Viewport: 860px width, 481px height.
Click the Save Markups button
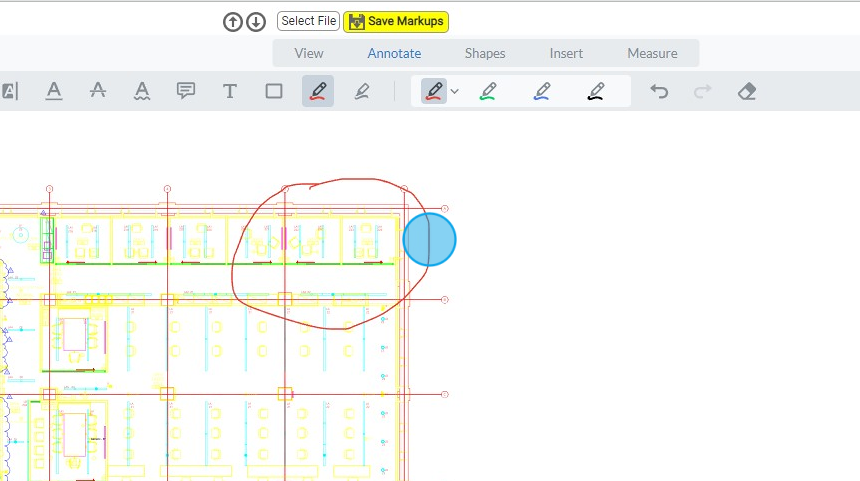396,21
